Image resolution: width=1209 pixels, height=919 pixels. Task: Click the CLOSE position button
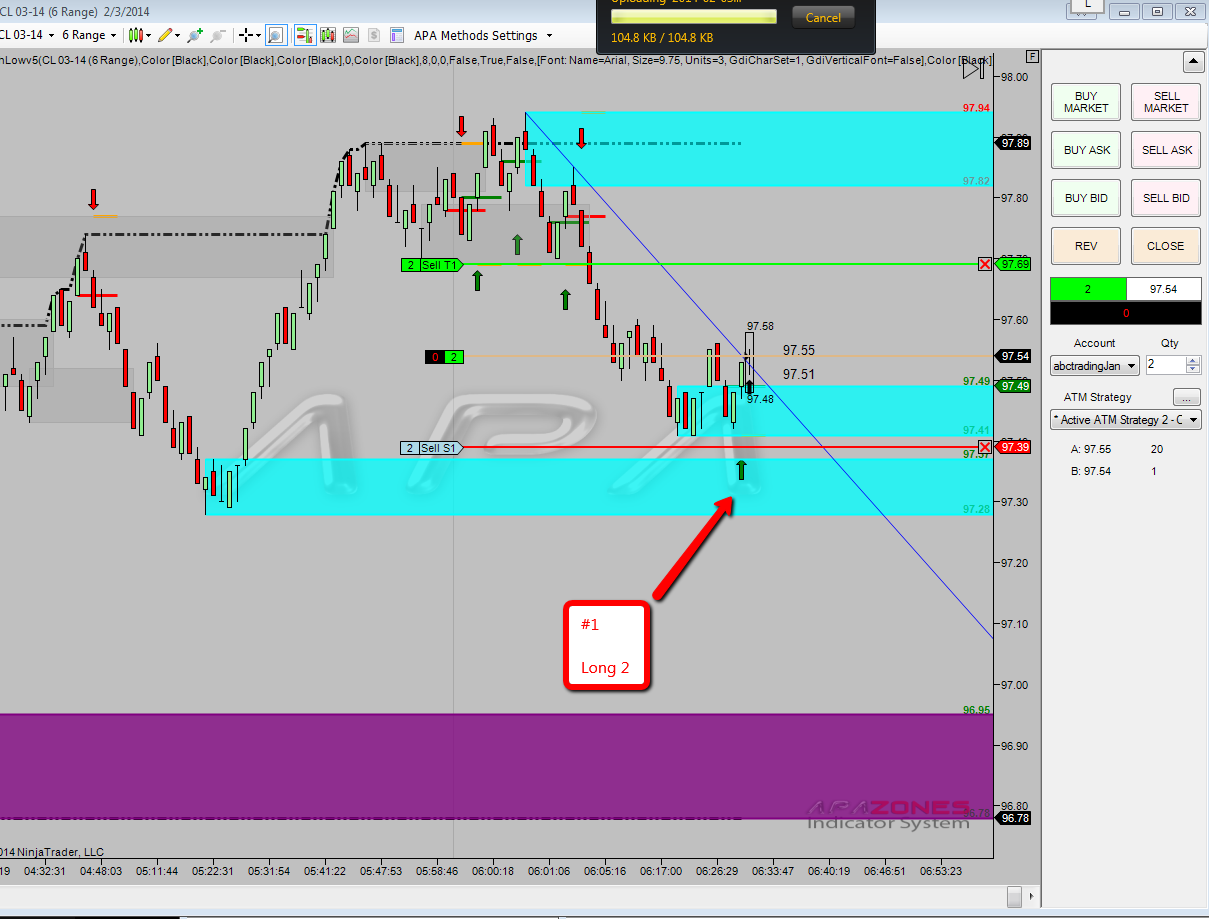click(1166, 246)
